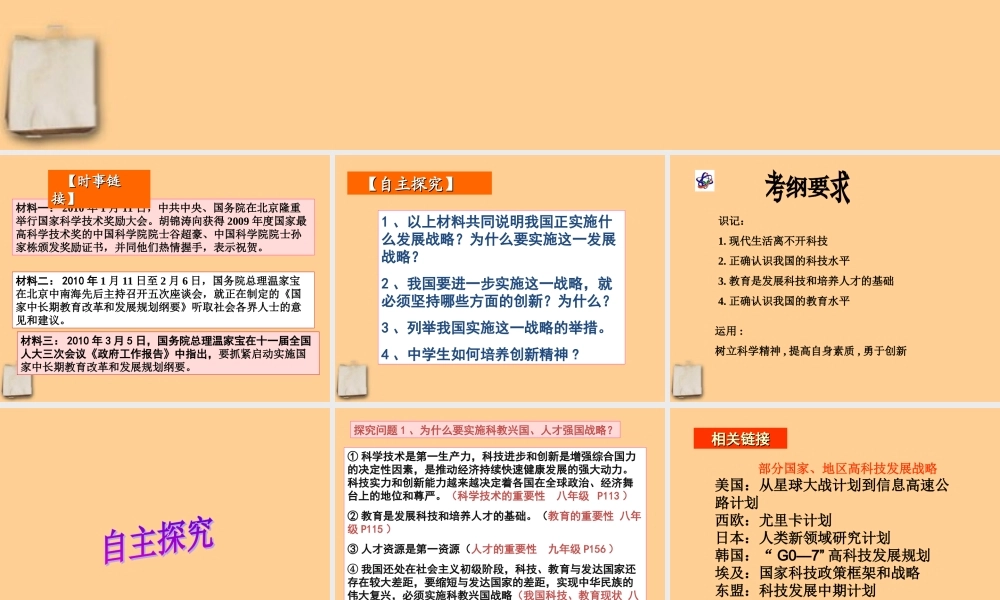This screenshot has width=1000, height=600.
Task: Click item 3. 教育是发展科技和培养人才的基础
Action: [x=805, y=281]
